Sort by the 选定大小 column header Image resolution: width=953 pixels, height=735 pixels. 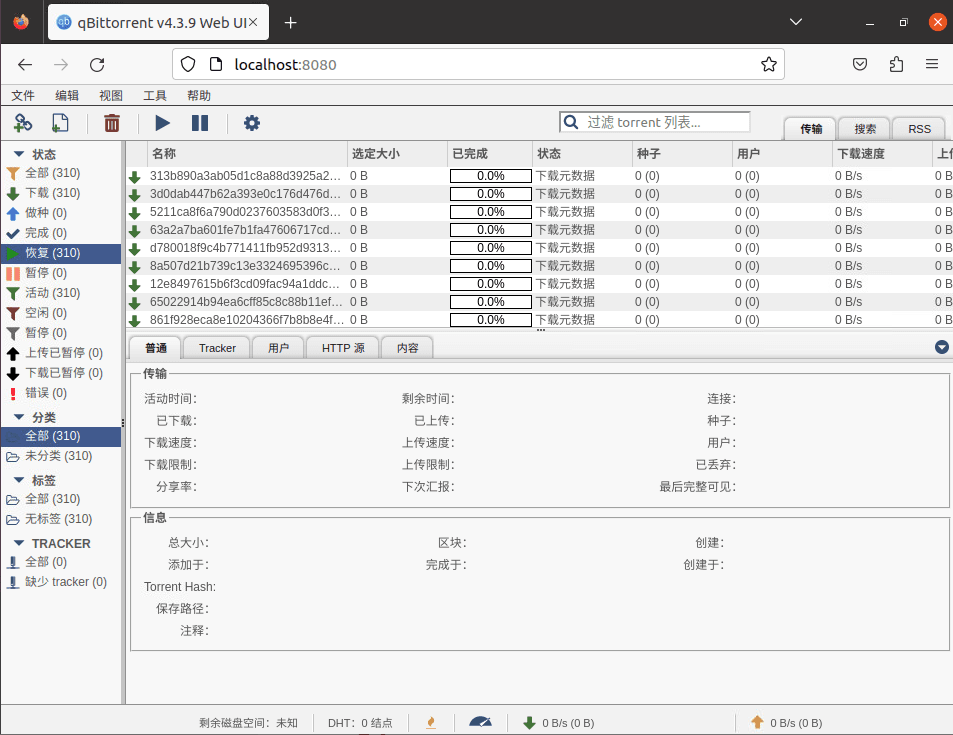(x=397, y=154)
